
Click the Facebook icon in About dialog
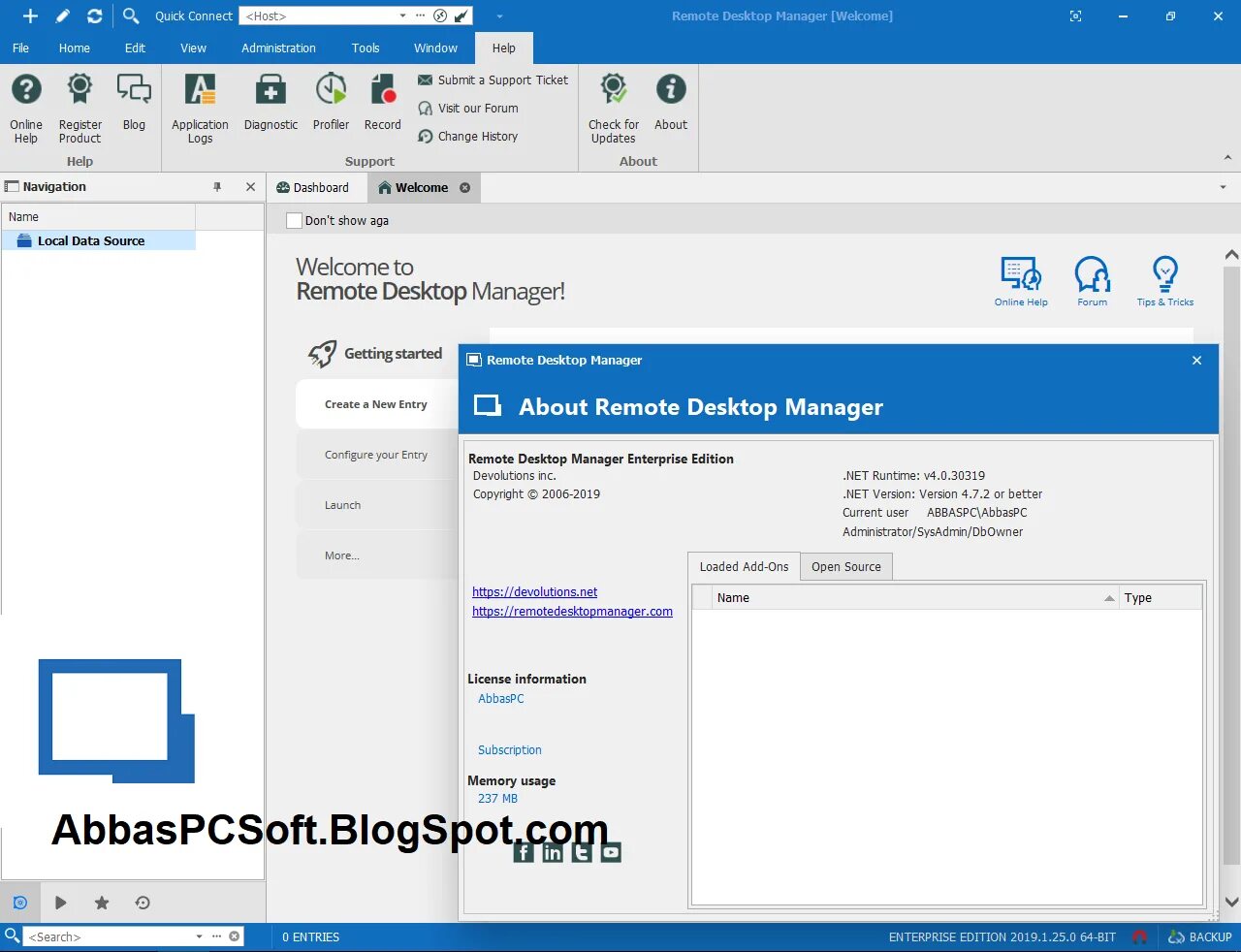(x=524, y=852)
